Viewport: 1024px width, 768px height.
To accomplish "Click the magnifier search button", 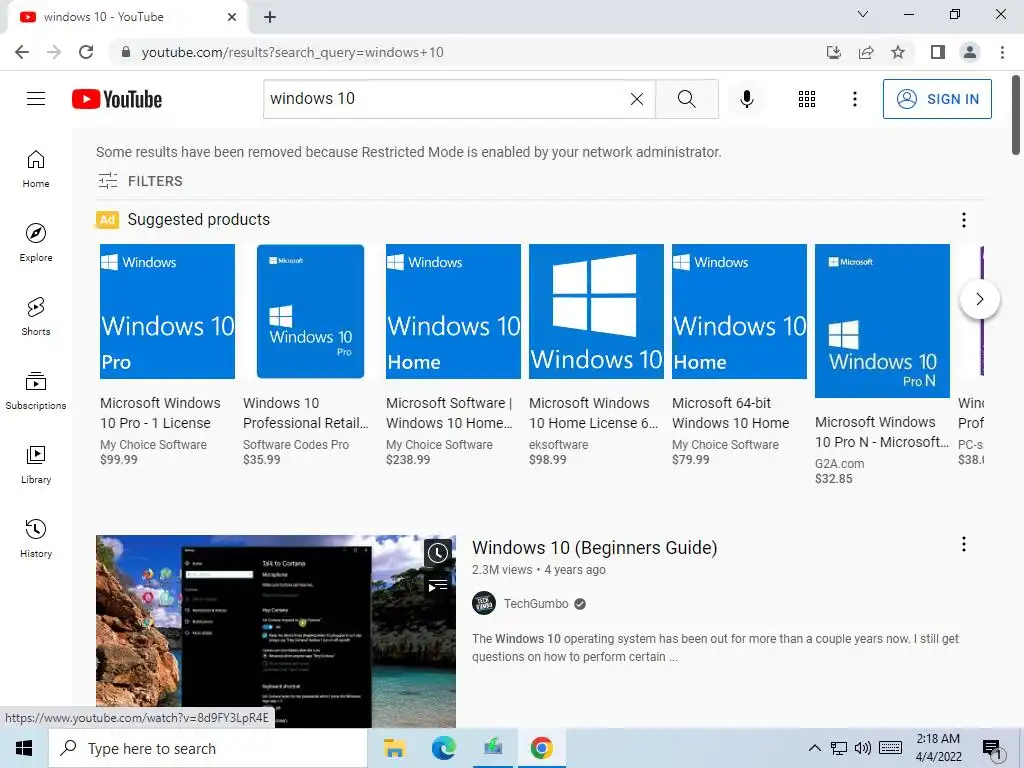I will (686, 99).
